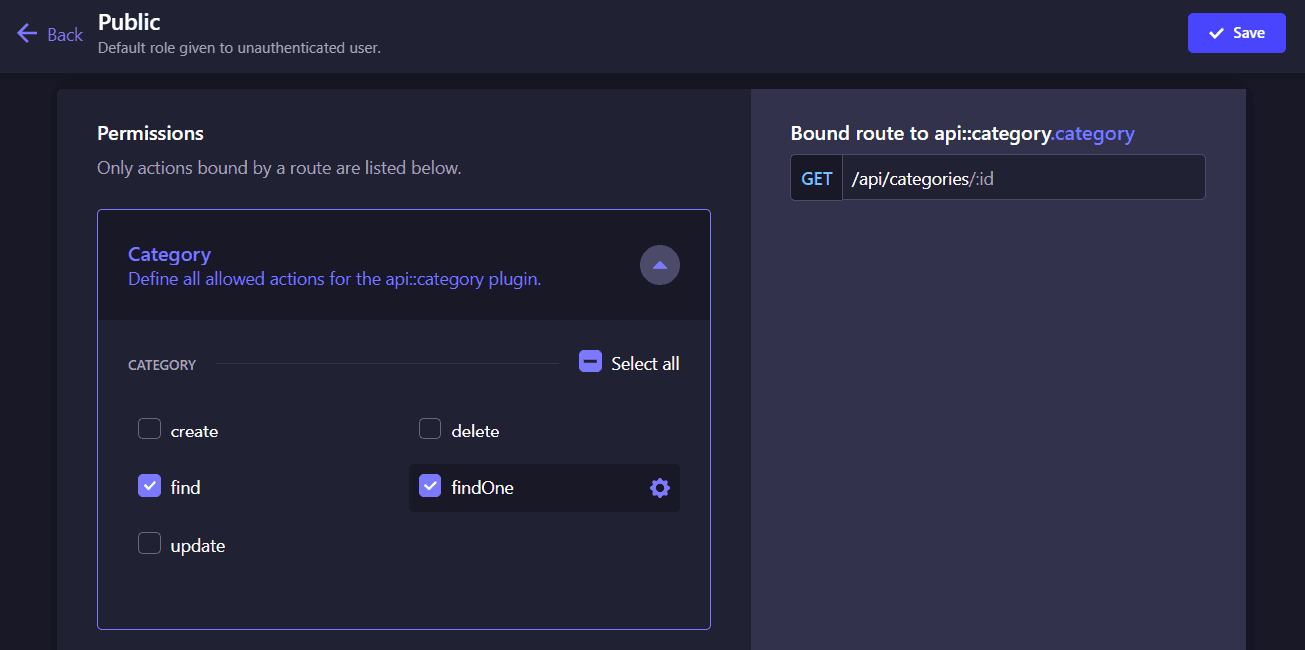Click the back arrow icon
The height and width of the screenshot is (650, 1305).
click(27, 34)
